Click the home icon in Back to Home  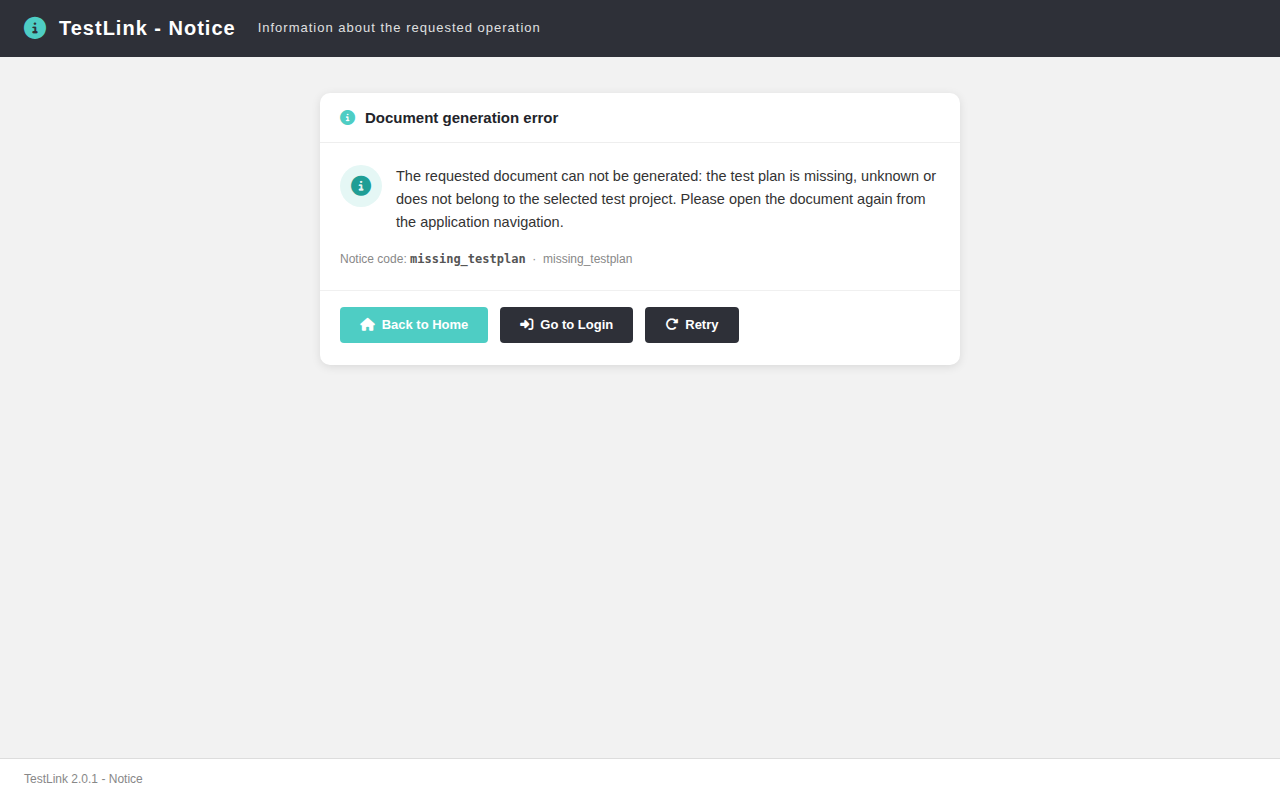tap(367, 325)
